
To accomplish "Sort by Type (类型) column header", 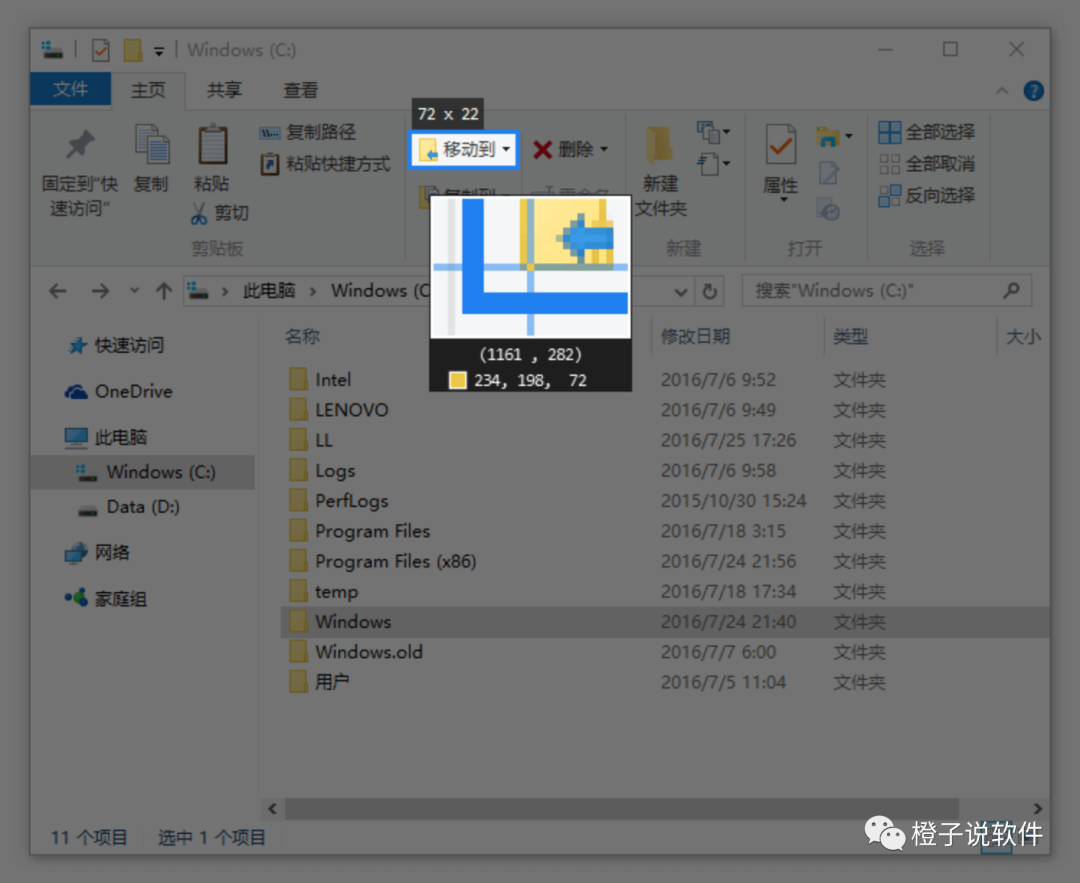I will (850, 336).
